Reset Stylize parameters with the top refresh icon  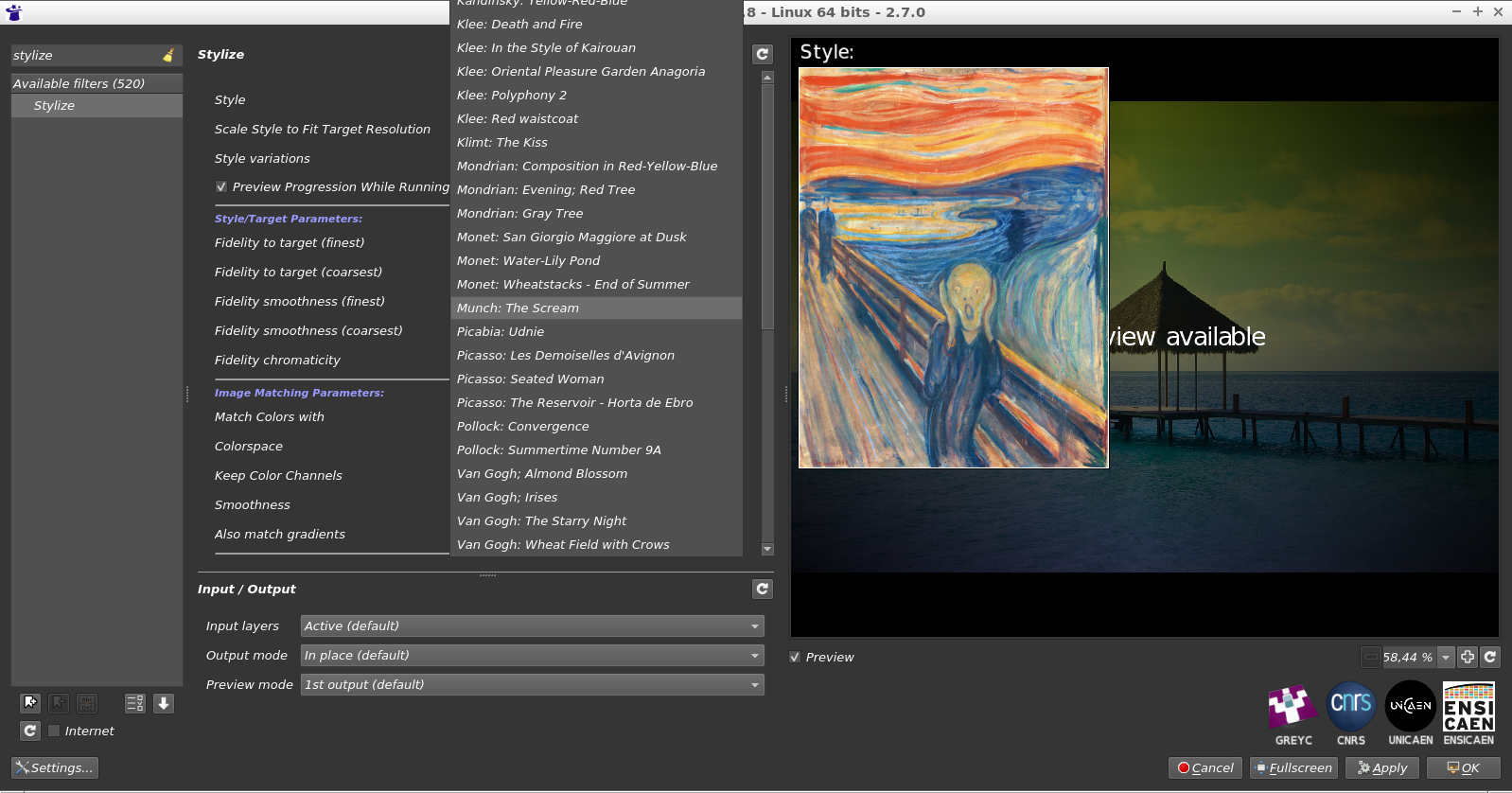[763, 54]
